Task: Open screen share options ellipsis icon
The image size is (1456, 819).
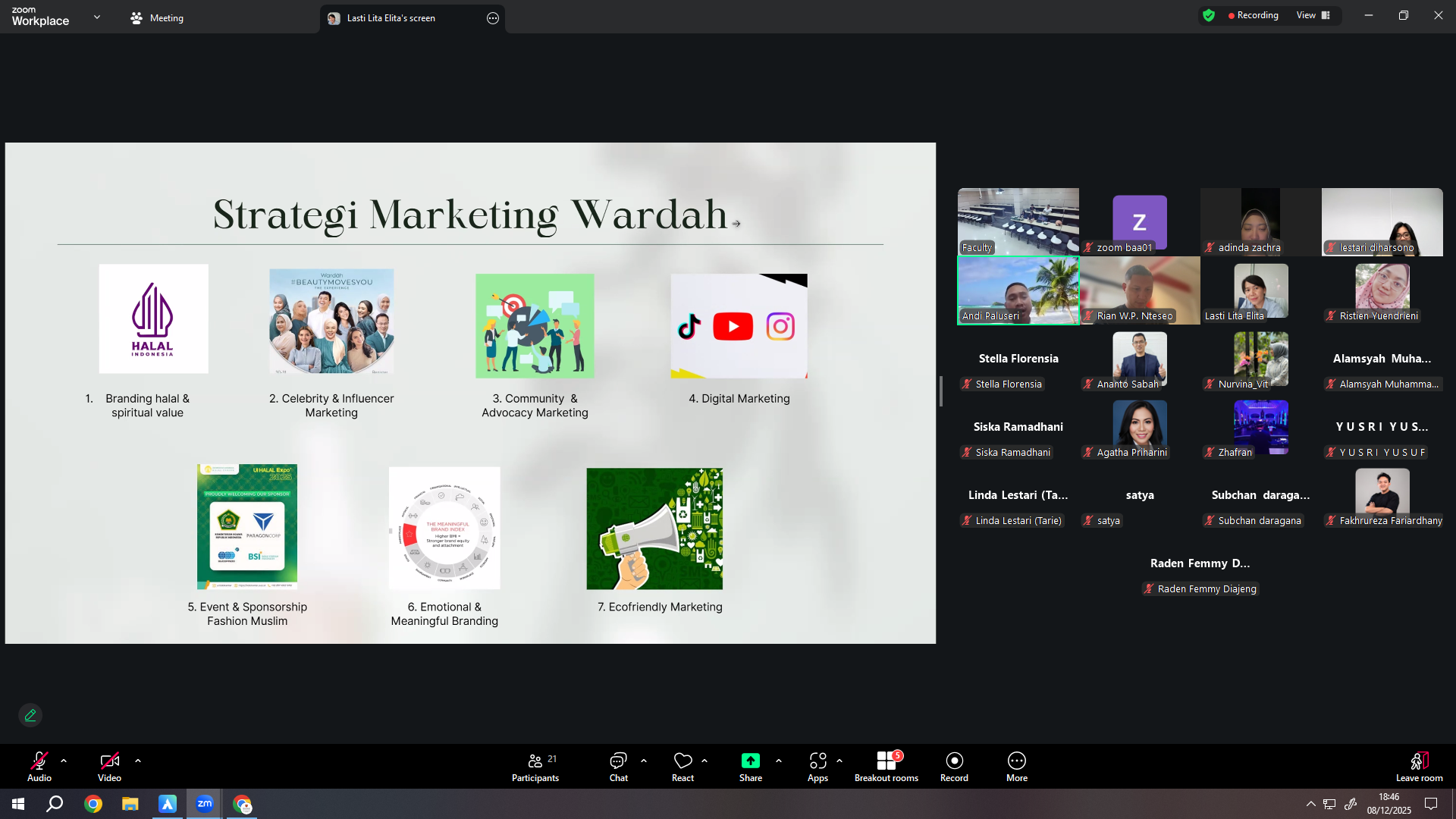Action: [x=493, y=18]
